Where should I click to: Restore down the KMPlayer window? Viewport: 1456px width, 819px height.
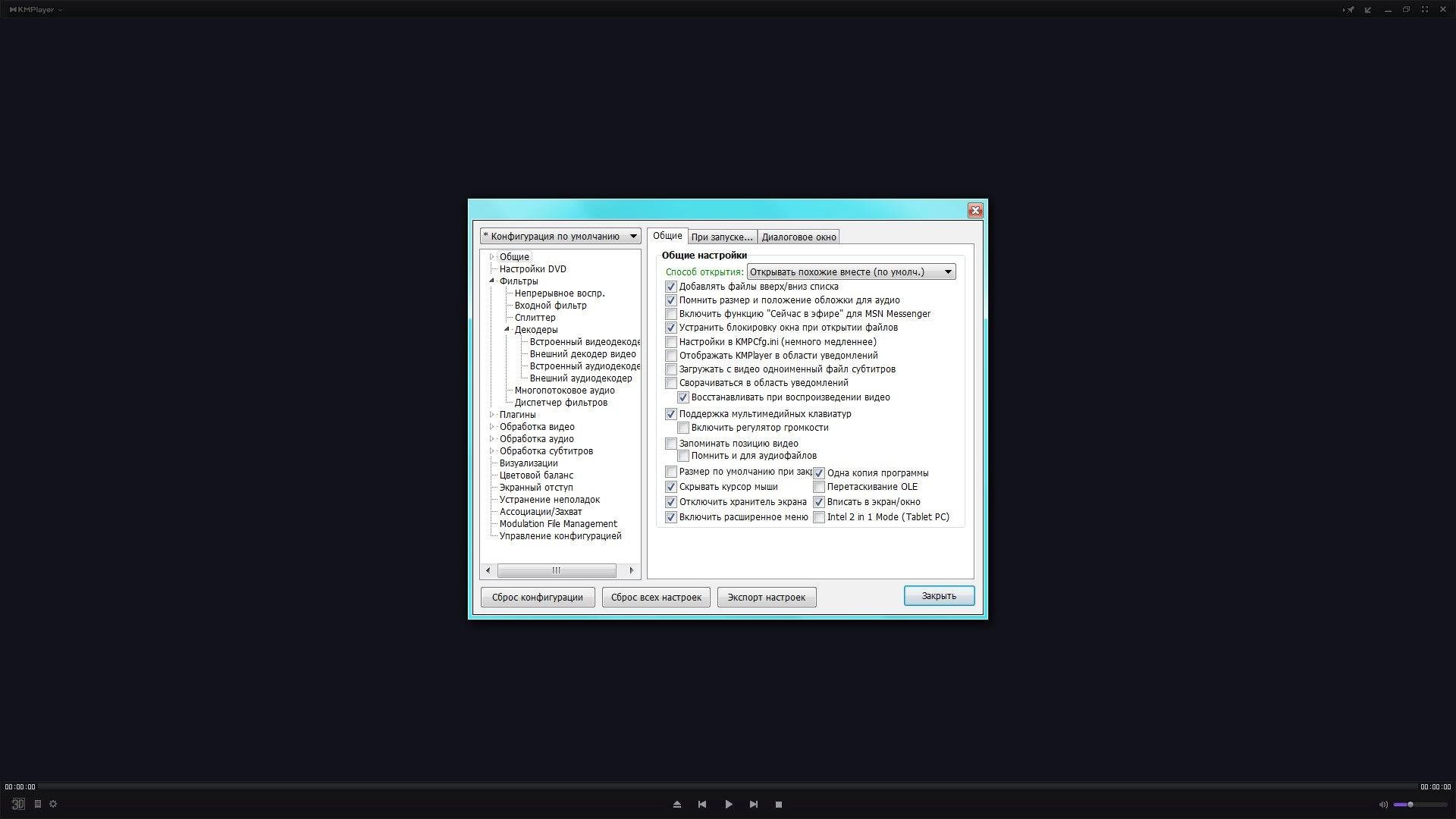tap(1406, 10)
